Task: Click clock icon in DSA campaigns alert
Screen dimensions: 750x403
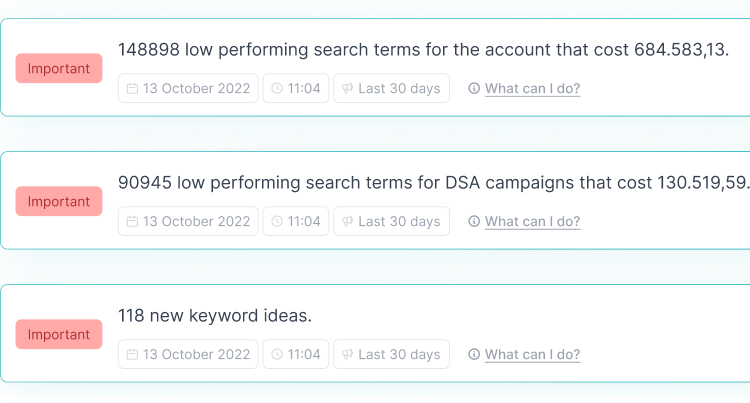Action: tap(277, 221)
